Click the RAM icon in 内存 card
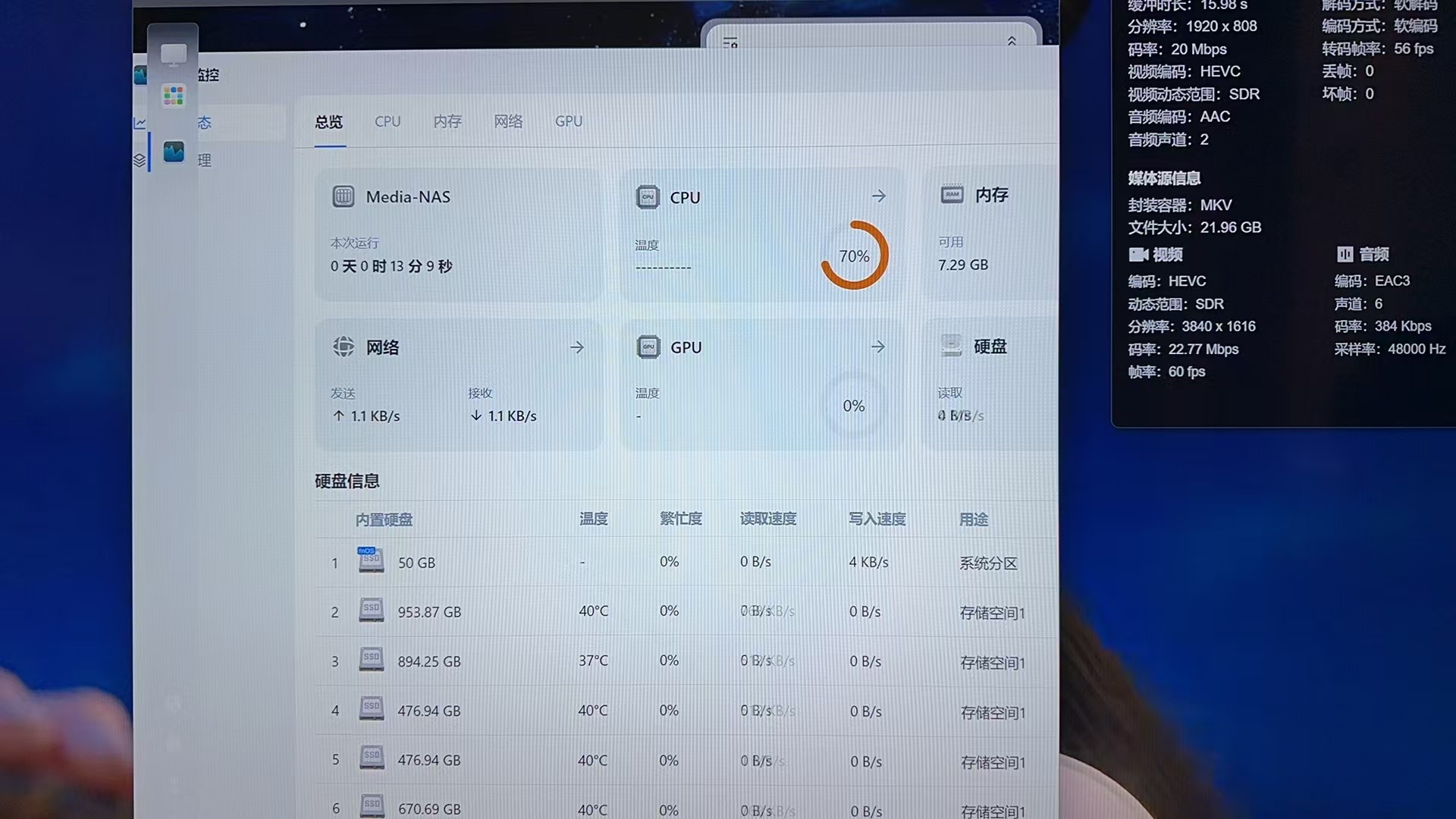 coord(952,194)
